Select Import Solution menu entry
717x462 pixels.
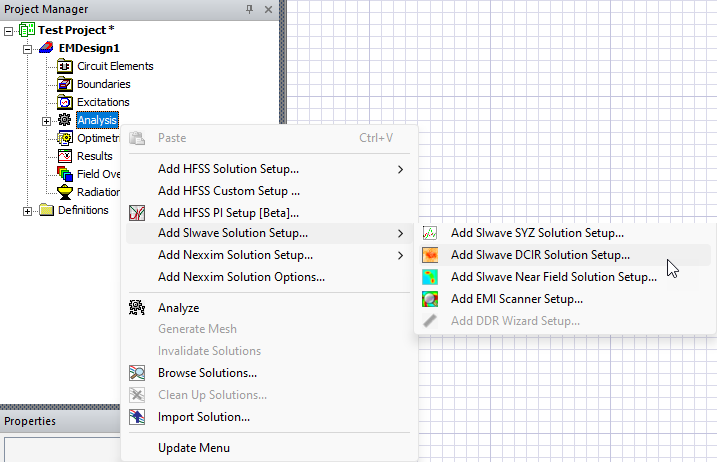click(x=269, y=417)
